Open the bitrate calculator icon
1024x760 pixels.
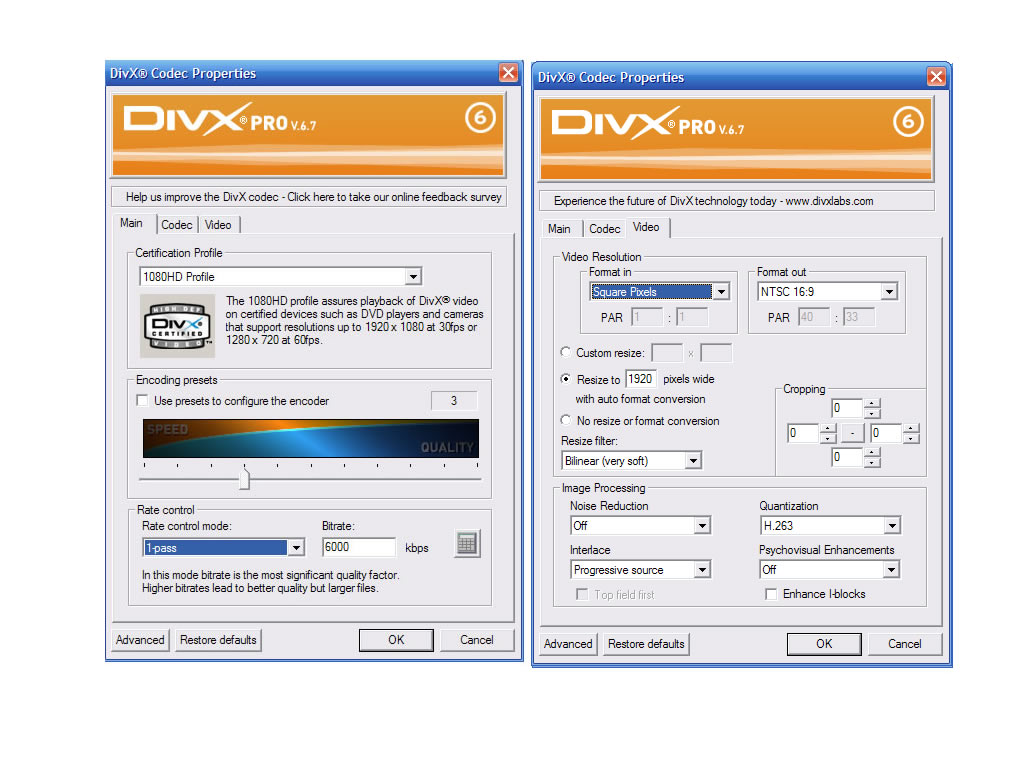[x=467, y=543]
